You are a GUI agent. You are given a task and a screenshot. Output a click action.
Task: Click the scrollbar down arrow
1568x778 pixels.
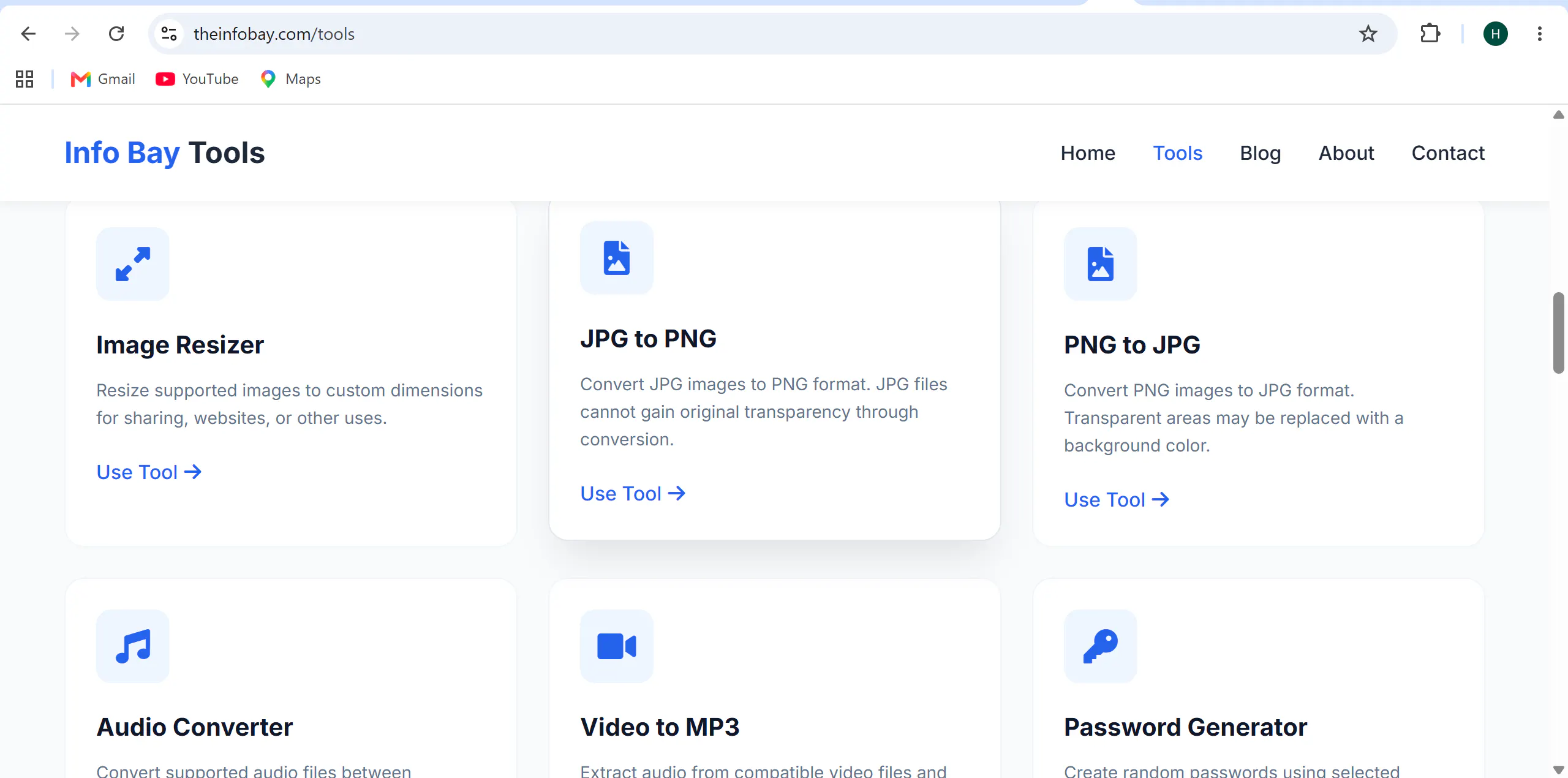point(1559,769)
